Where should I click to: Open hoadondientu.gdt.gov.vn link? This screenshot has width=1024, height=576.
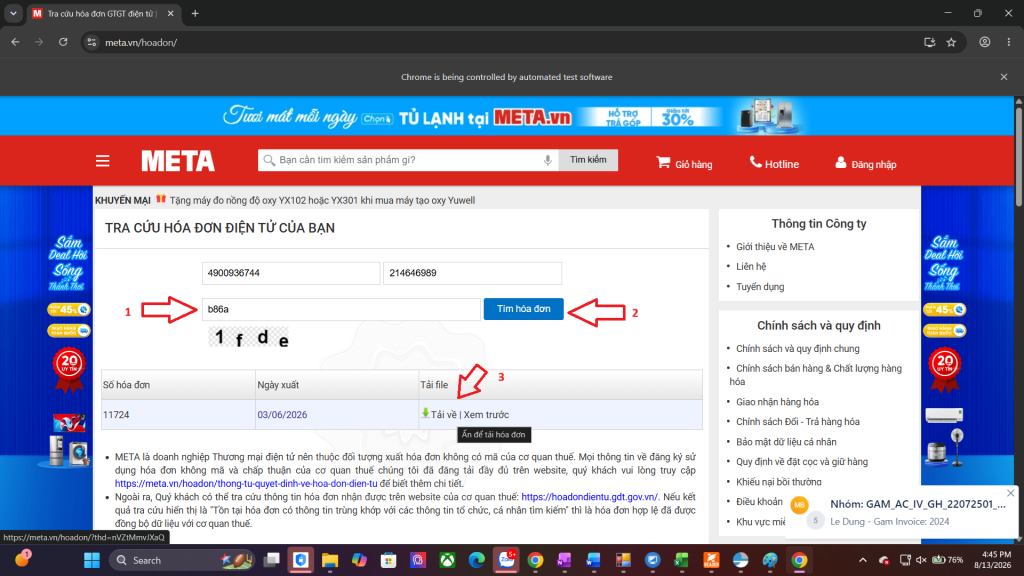(590, 497)
